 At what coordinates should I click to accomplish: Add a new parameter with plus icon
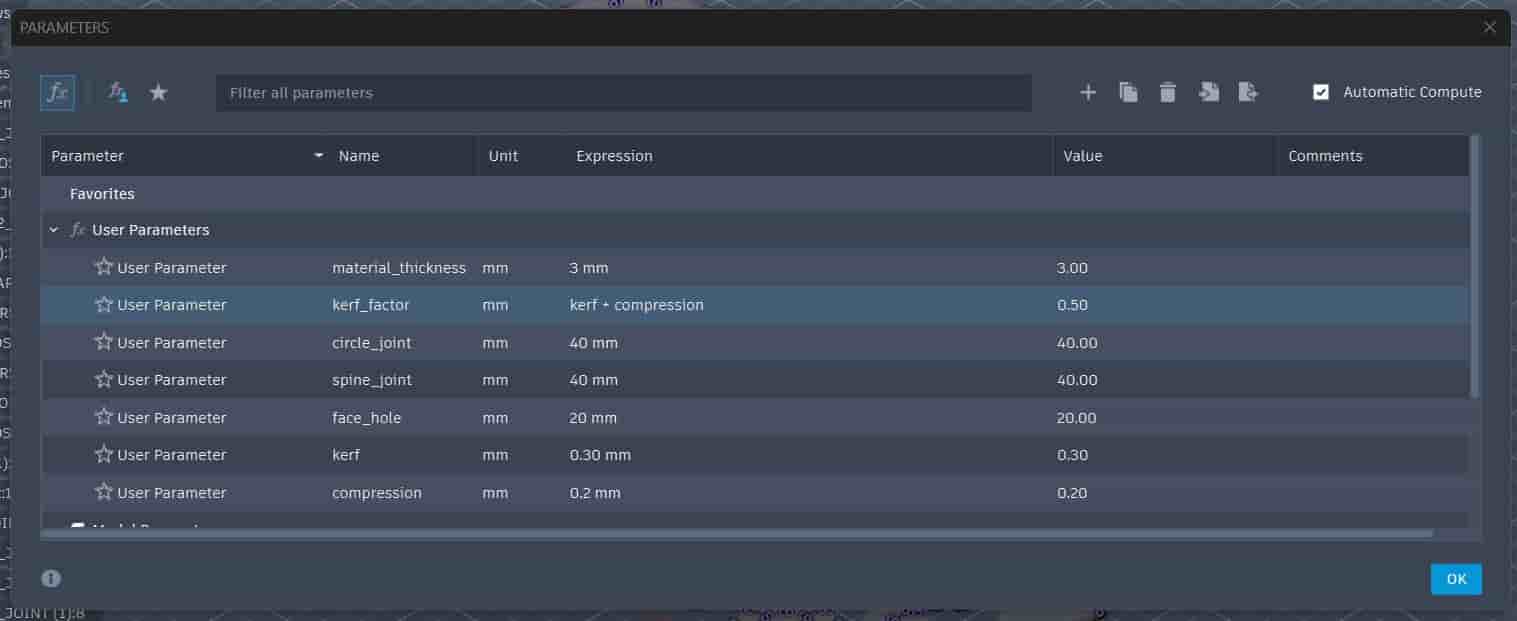coord(1088,93)
